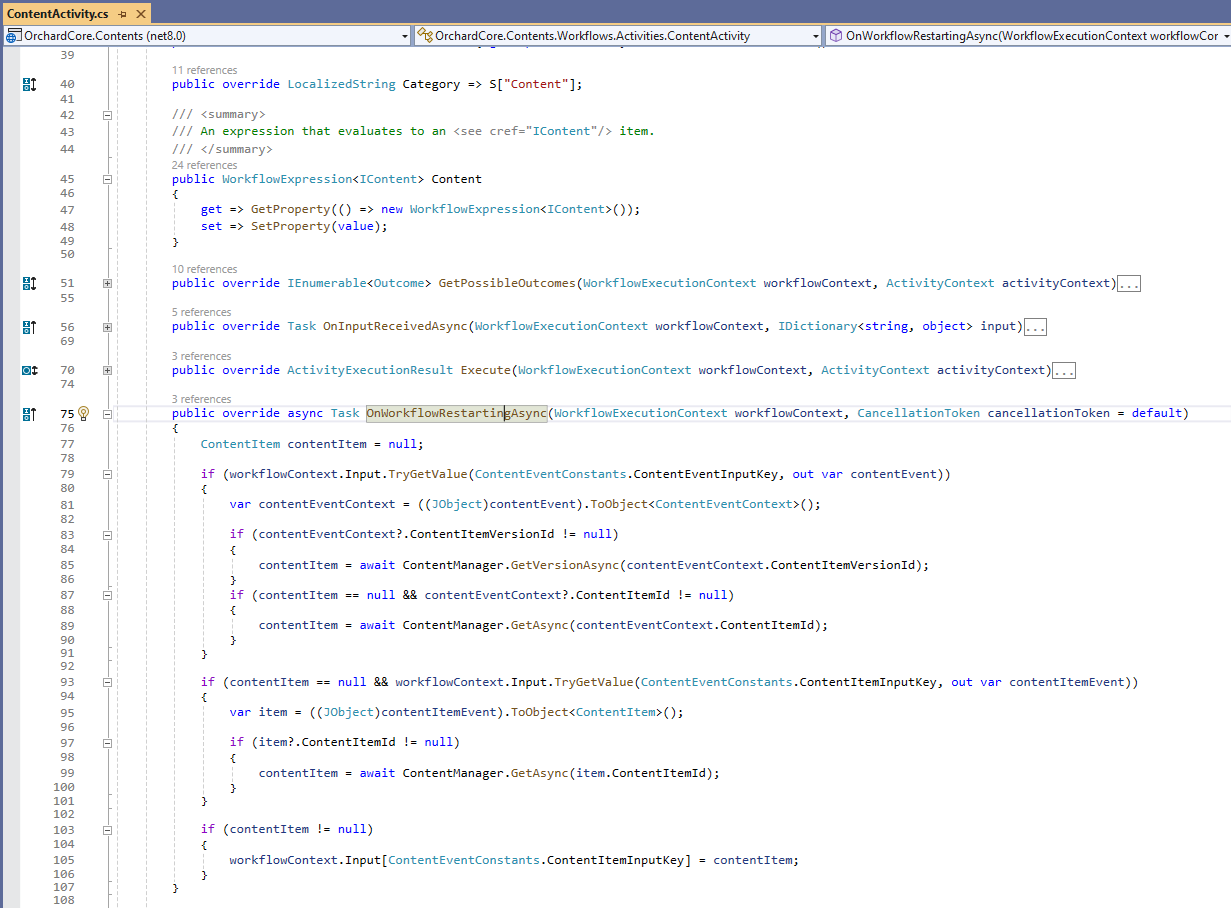Click CancellationToken type on line 75

[919, 414]
